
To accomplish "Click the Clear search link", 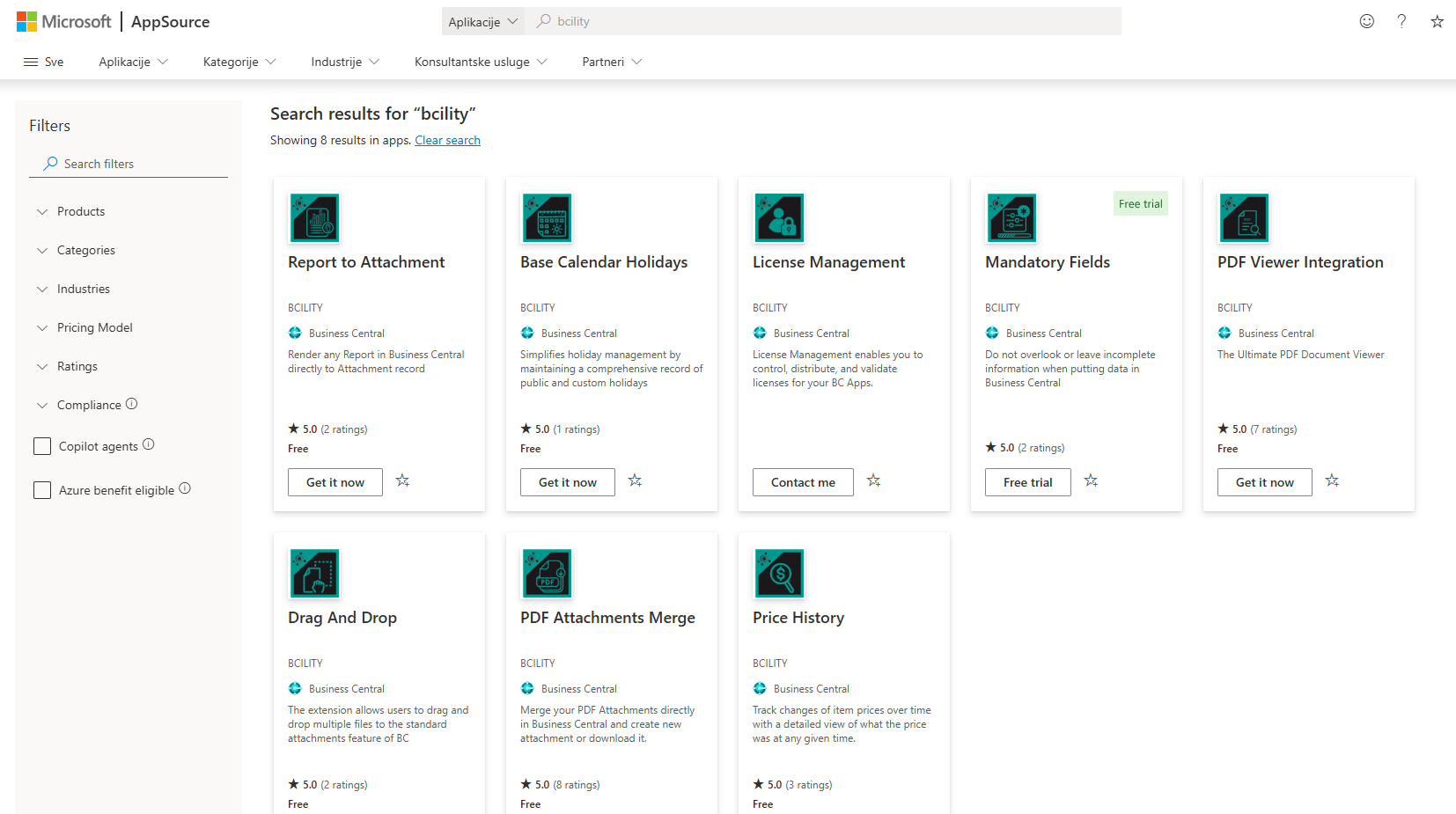I will (447, 140).
